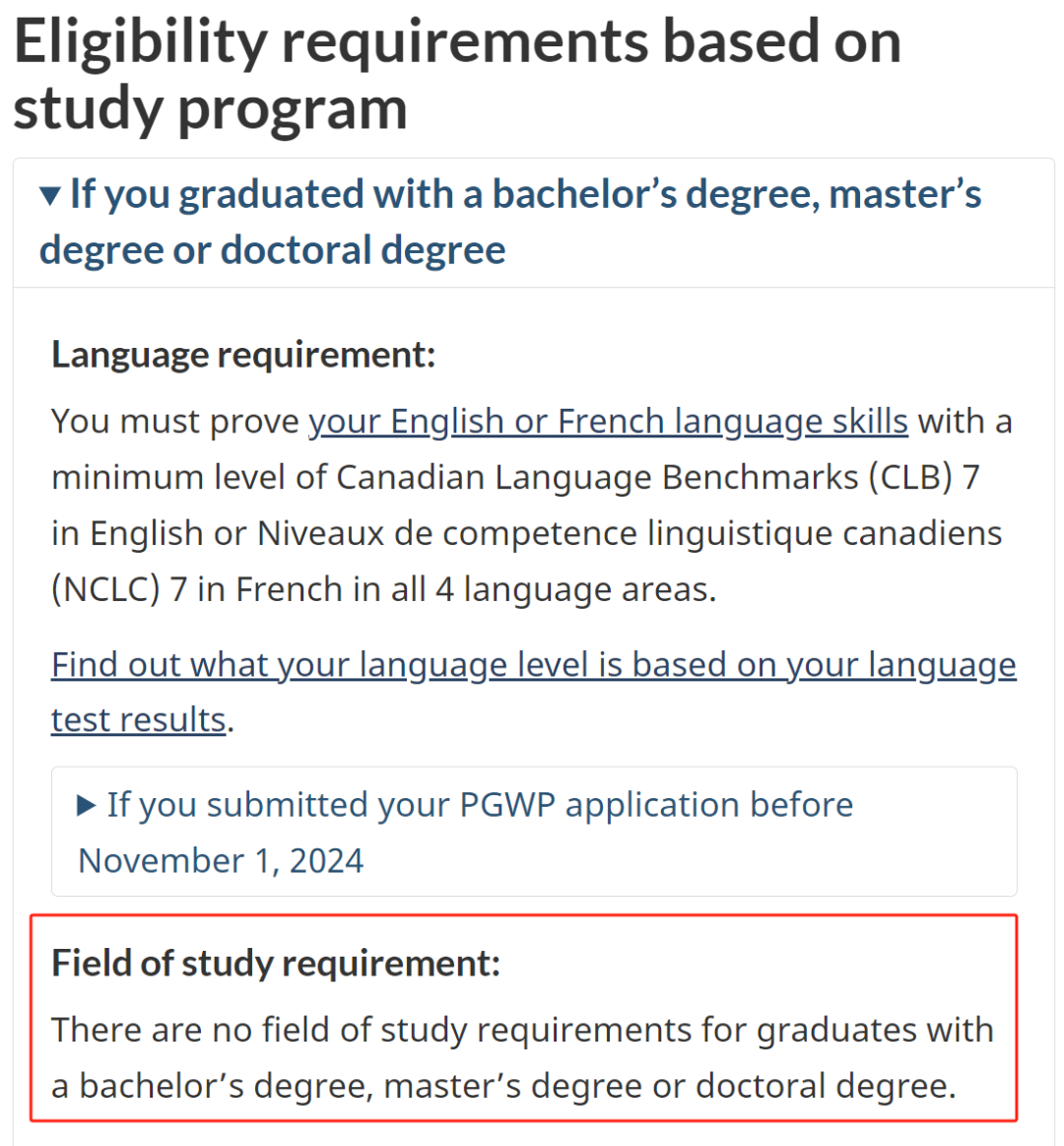Viewport: 1064px width, 1146px height.
Task: Click "Niveaux de competence linguistique canadiens" text
Action: point(630,534)
